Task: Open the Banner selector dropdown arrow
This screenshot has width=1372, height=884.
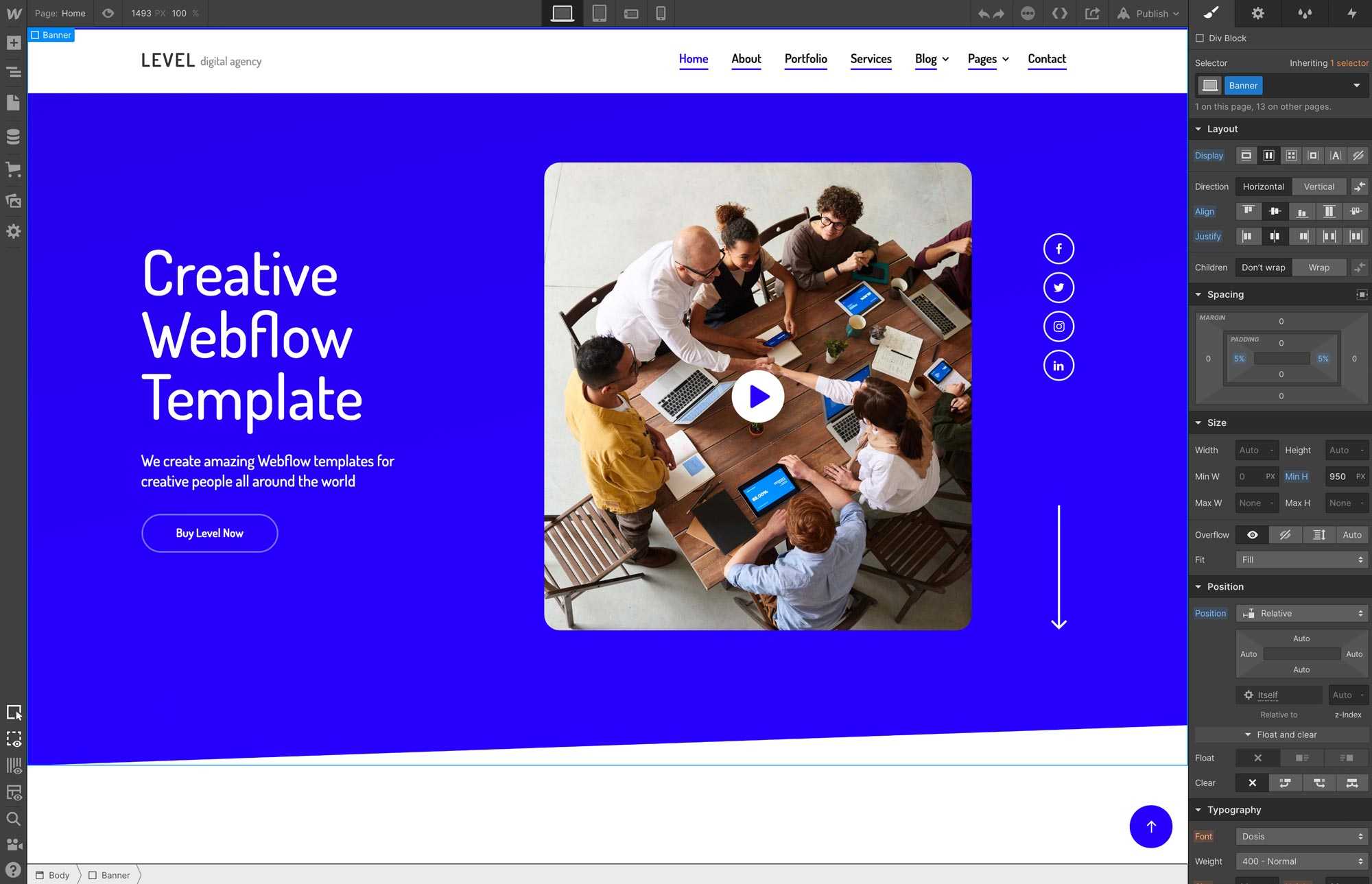Action: [1356, 86]
